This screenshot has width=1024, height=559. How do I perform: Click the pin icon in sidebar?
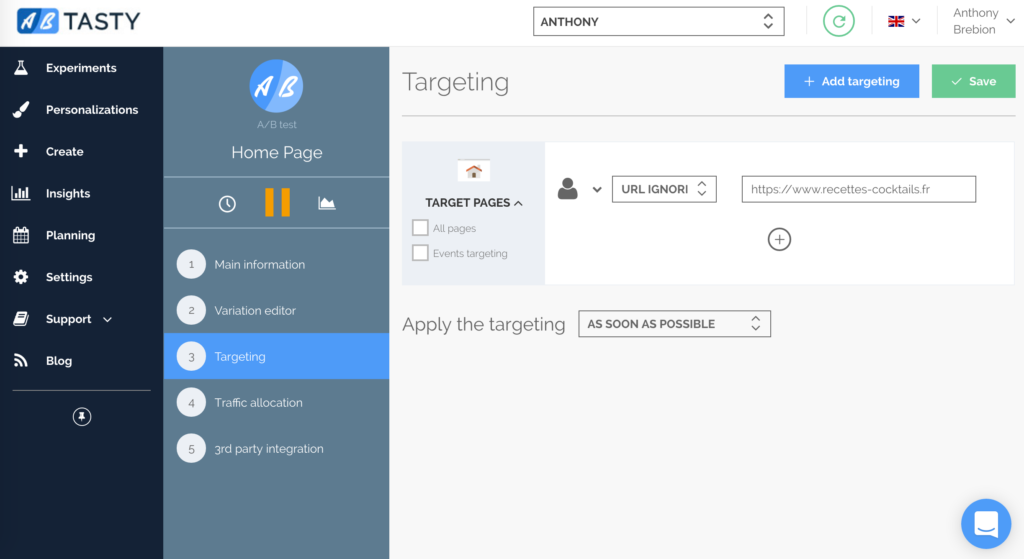click(82, 417)
